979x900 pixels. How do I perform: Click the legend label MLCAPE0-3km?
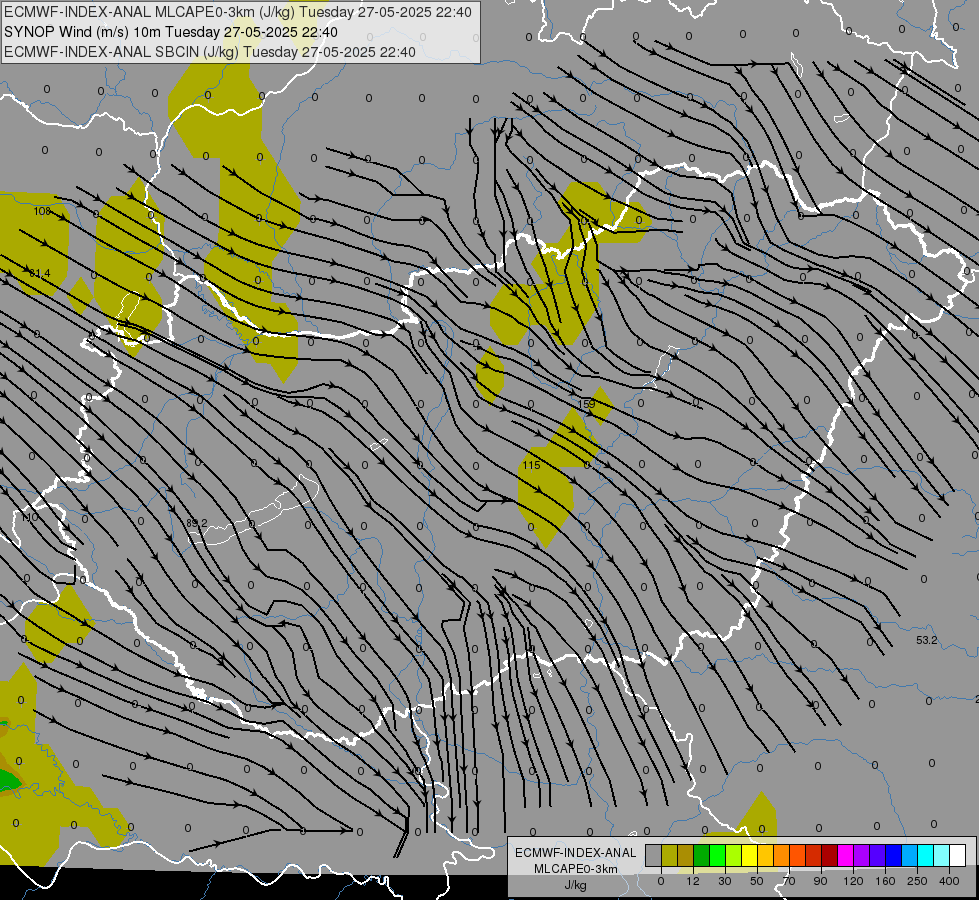point(575,869)
